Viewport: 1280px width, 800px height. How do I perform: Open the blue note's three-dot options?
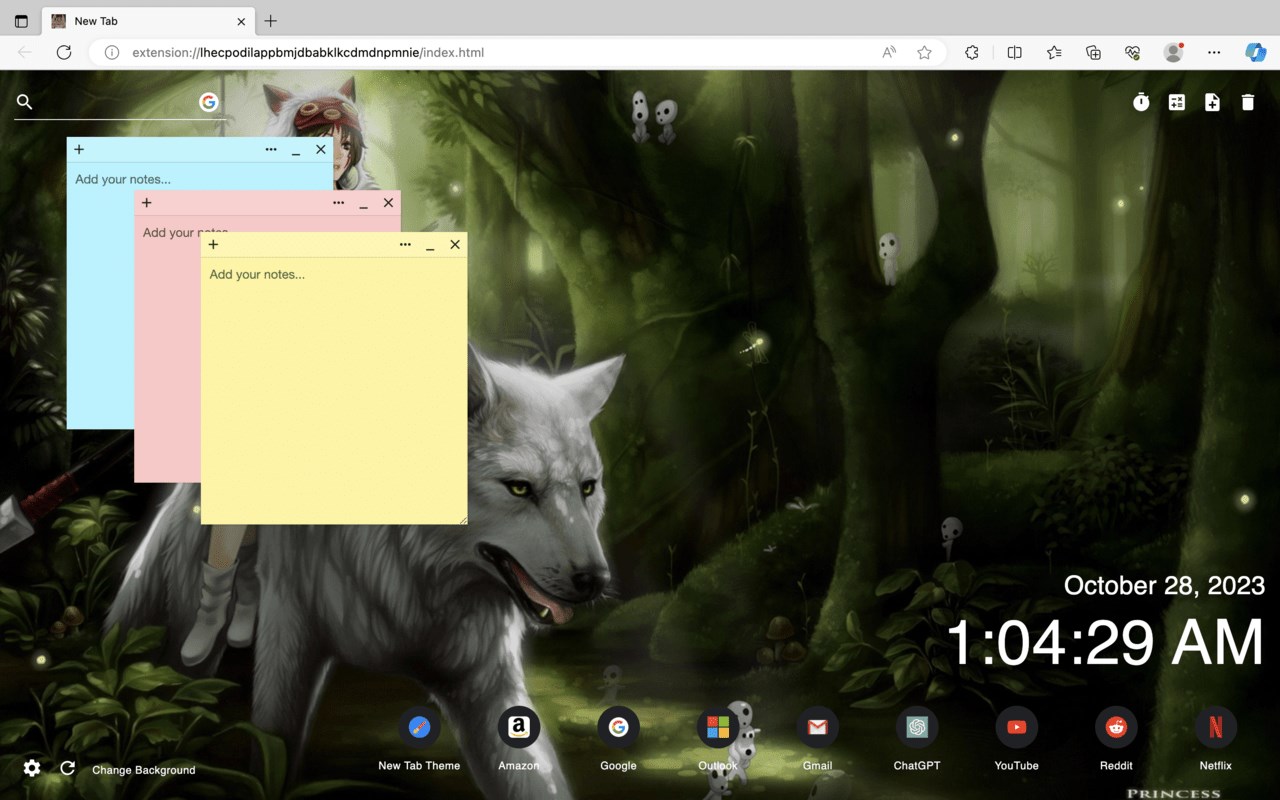point(271,150)
